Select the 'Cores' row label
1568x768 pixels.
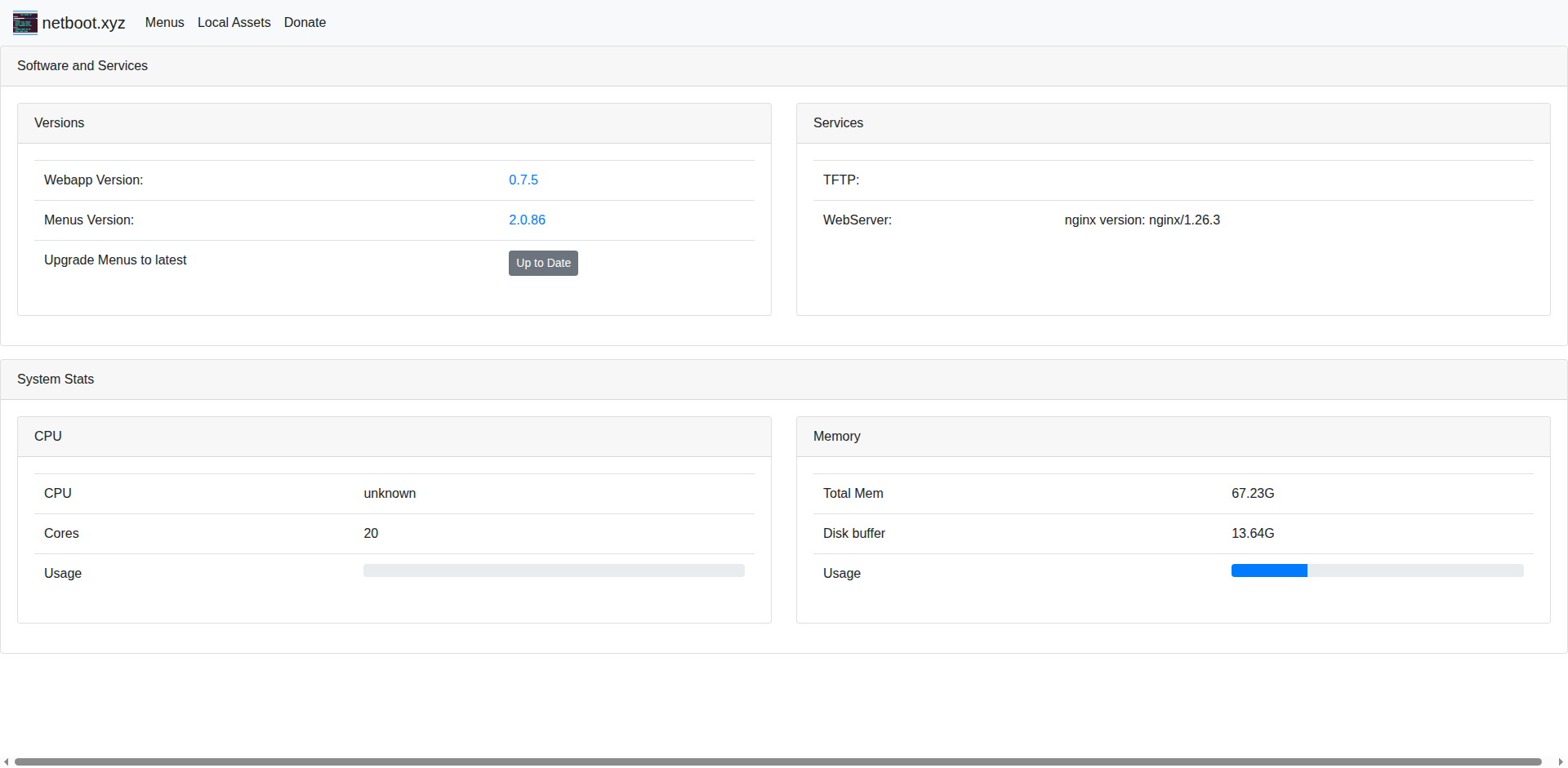(x=61, y=534)
